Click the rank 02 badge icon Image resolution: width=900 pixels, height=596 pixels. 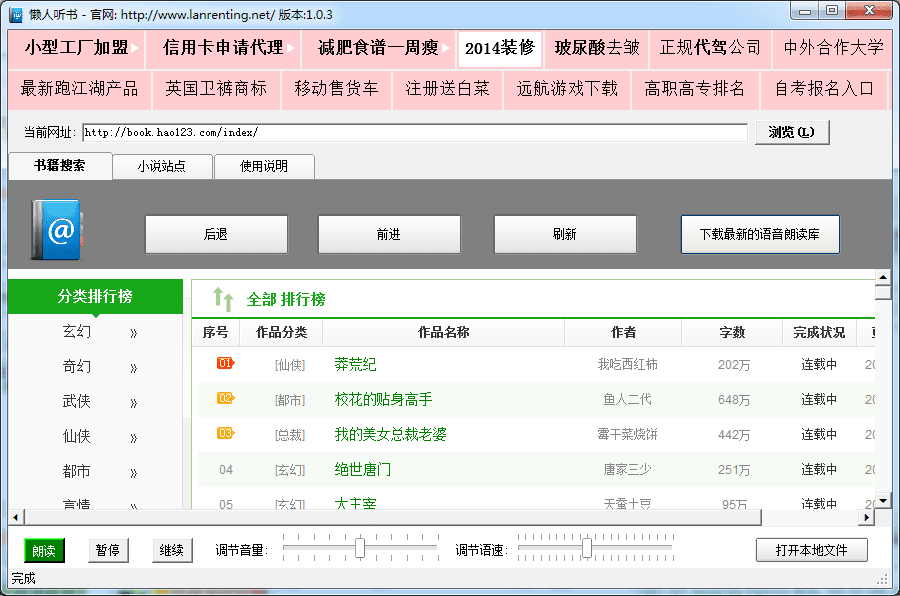click(x=225, y=399)
